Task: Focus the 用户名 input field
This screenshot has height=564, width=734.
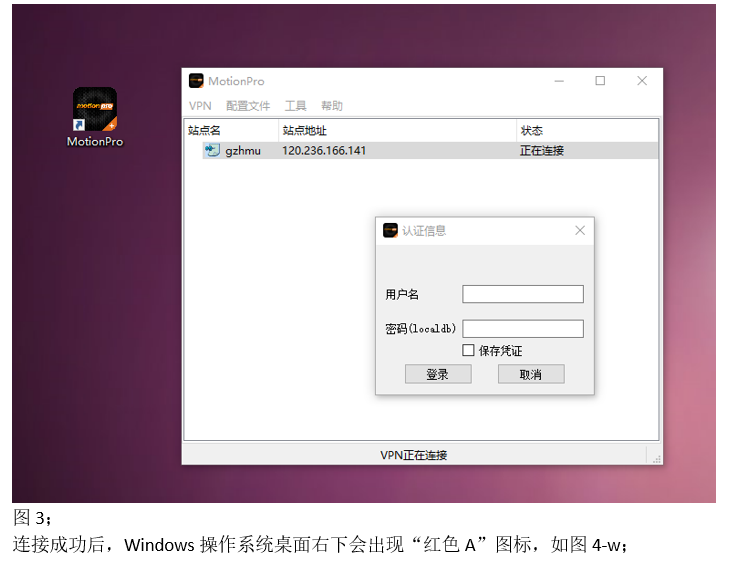Action: point(522,294)
